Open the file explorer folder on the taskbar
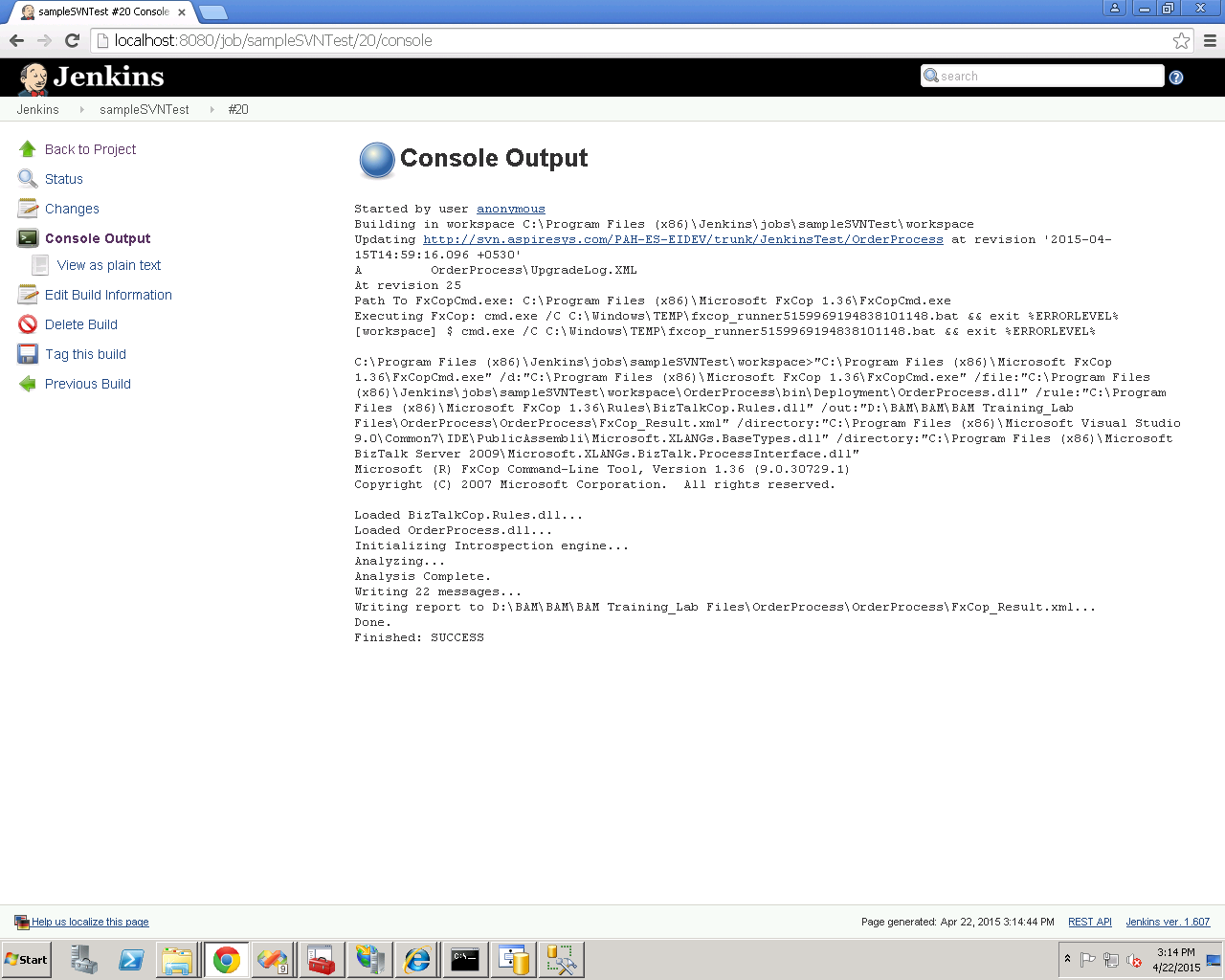The image size is (1225, 980). point(178,960)
